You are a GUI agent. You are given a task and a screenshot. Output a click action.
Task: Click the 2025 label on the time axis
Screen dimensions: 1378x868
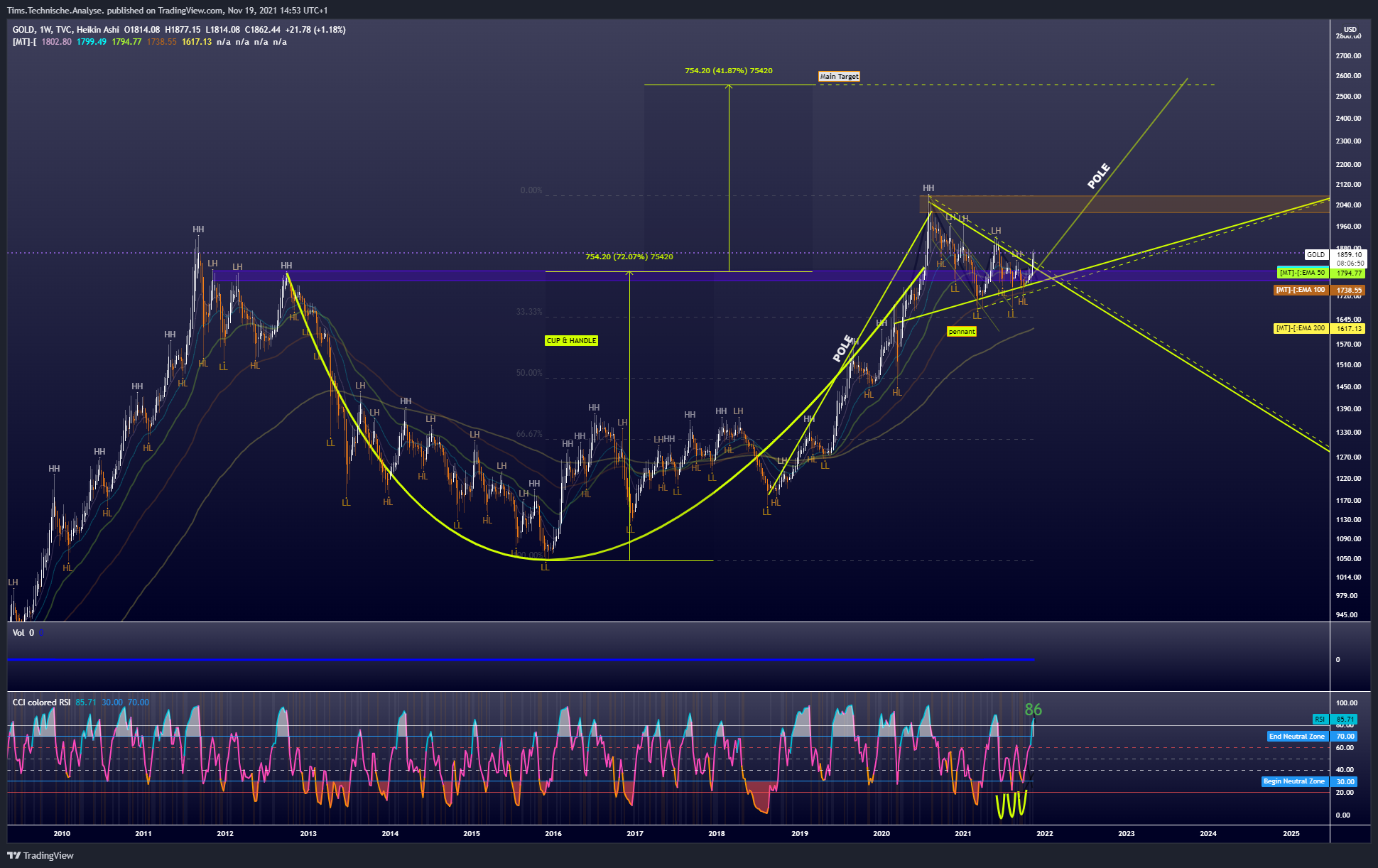(x=1291, y=834)
